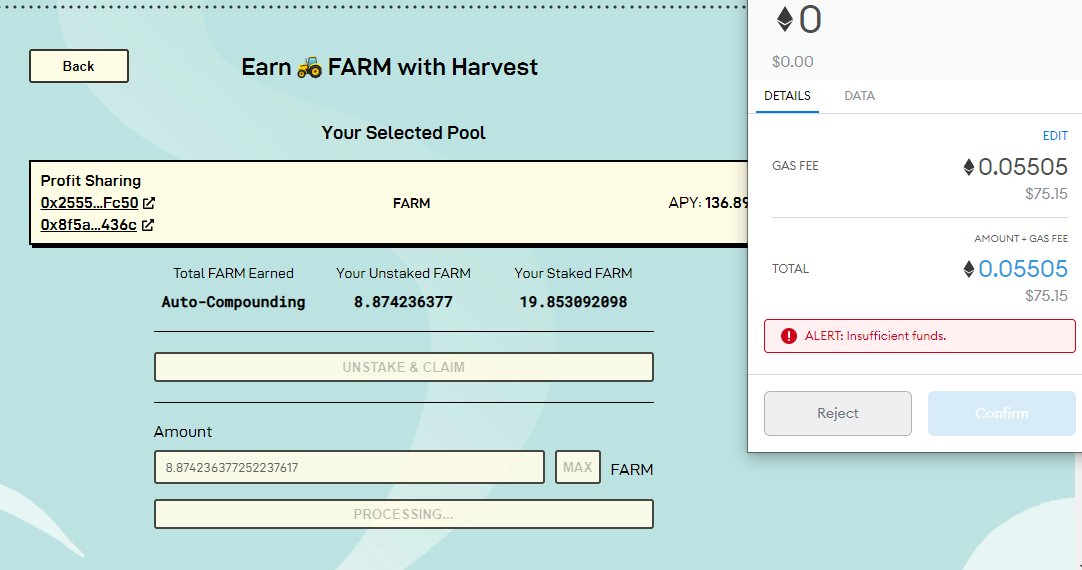Edit the gas fee via EDIT link
Screen dimensions: 1082x570
1055,136
